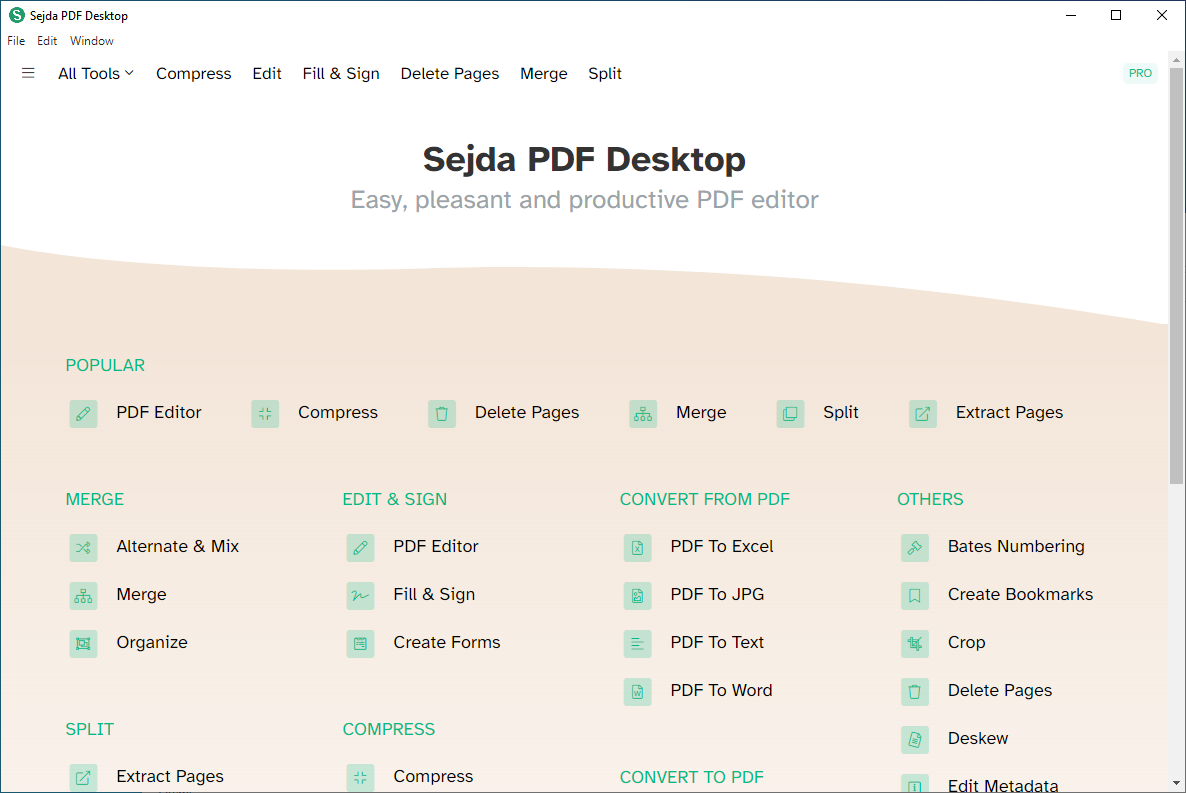Click the PDF To Word link
The image size is (1186, 793).
(x=721, y=690)
